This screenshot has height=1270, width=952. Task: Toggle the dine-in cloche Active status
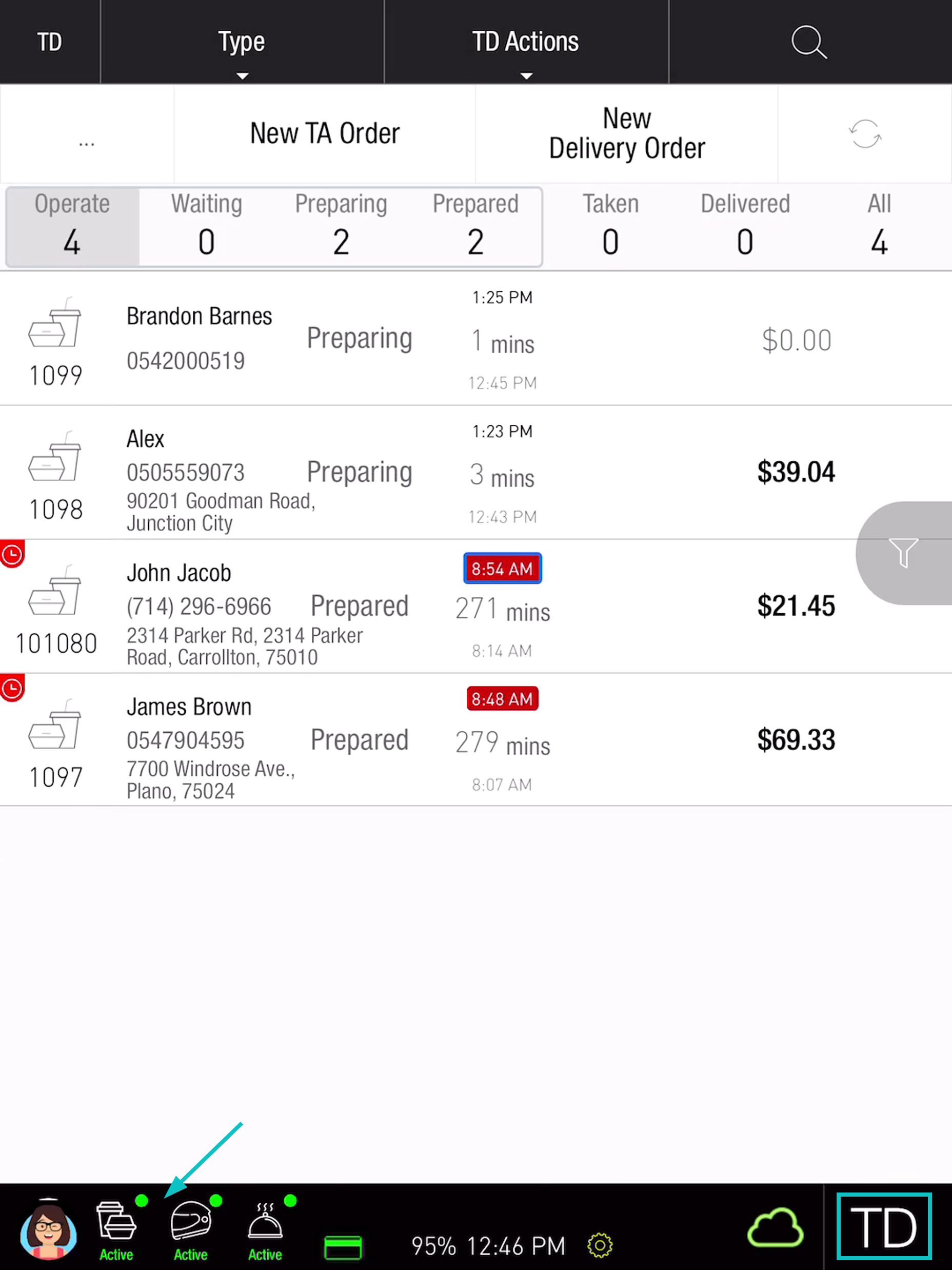click(266, 1229)
